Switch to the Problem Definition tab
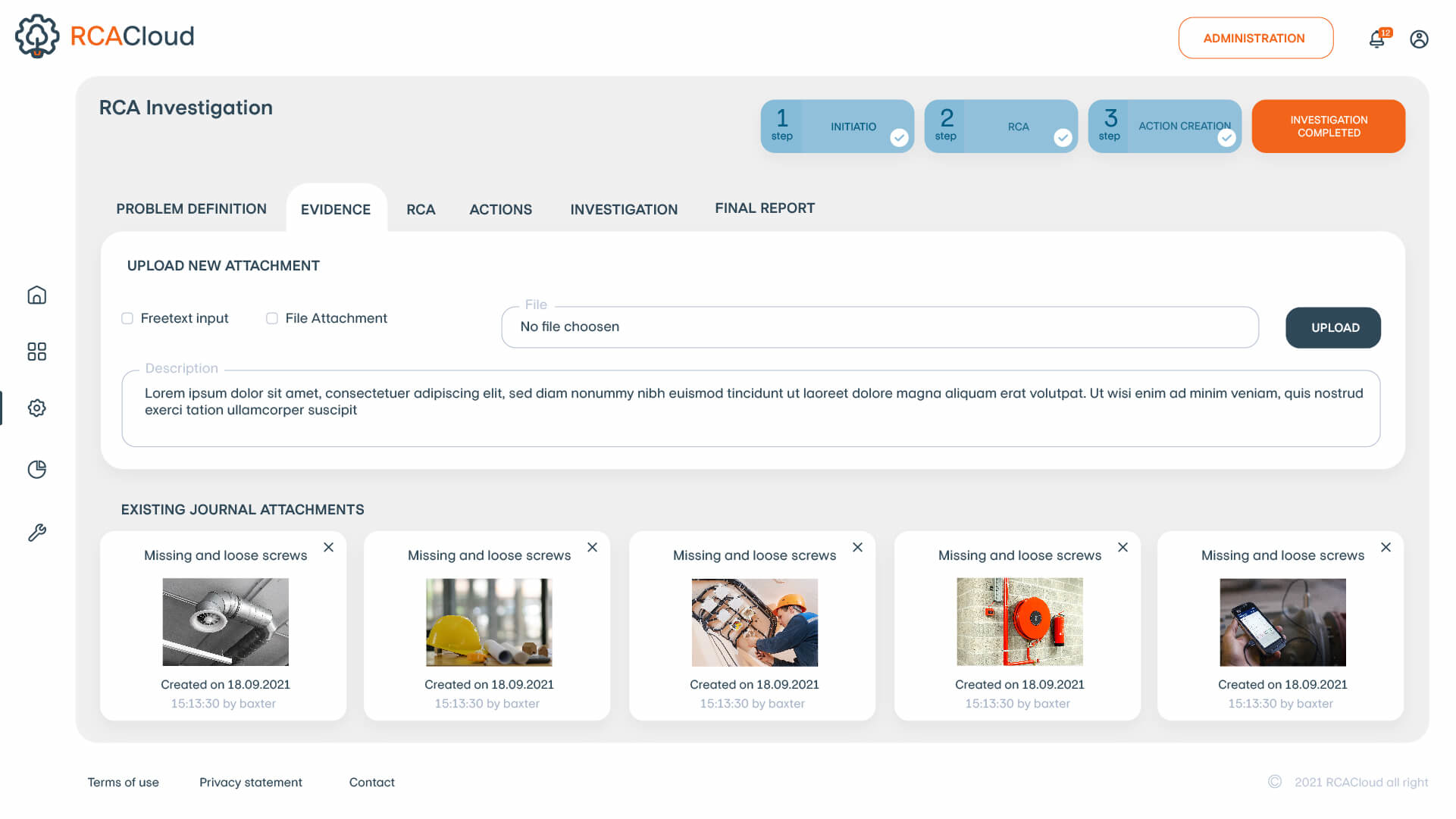1456x819 pixels. click(x=192, y=208)
